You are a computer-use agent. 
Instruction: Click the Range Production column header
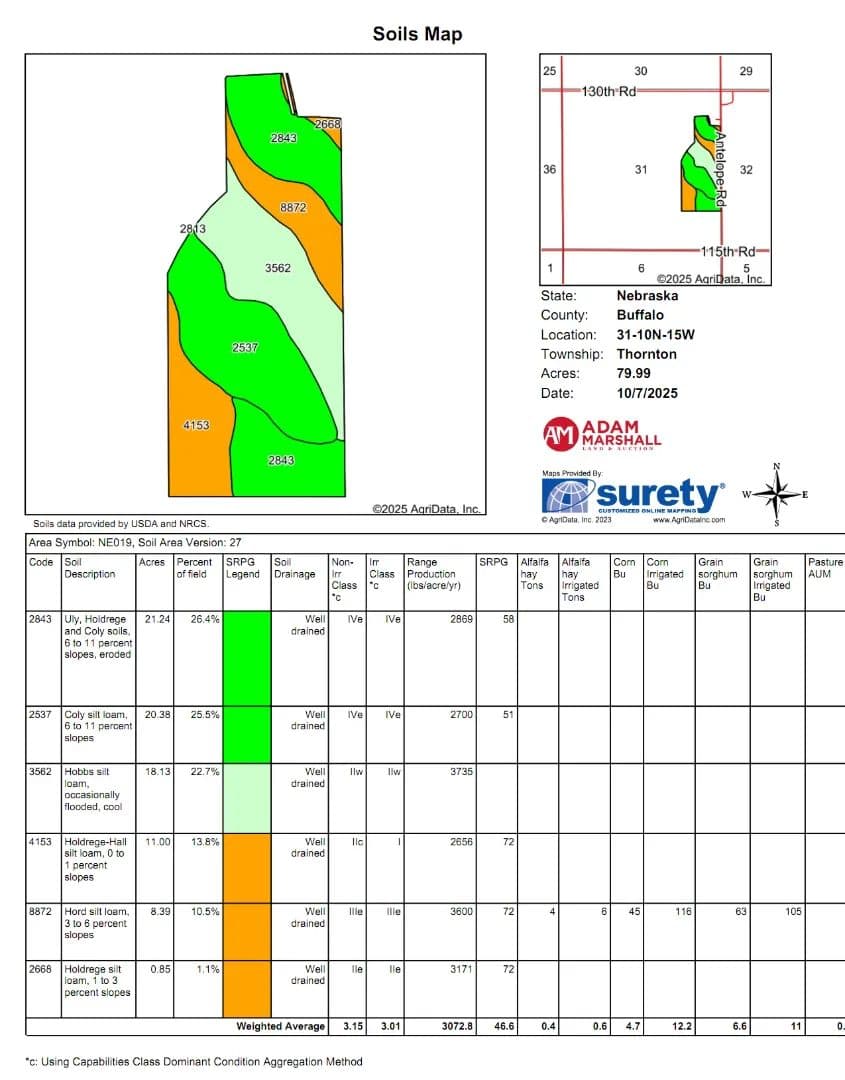433,574
